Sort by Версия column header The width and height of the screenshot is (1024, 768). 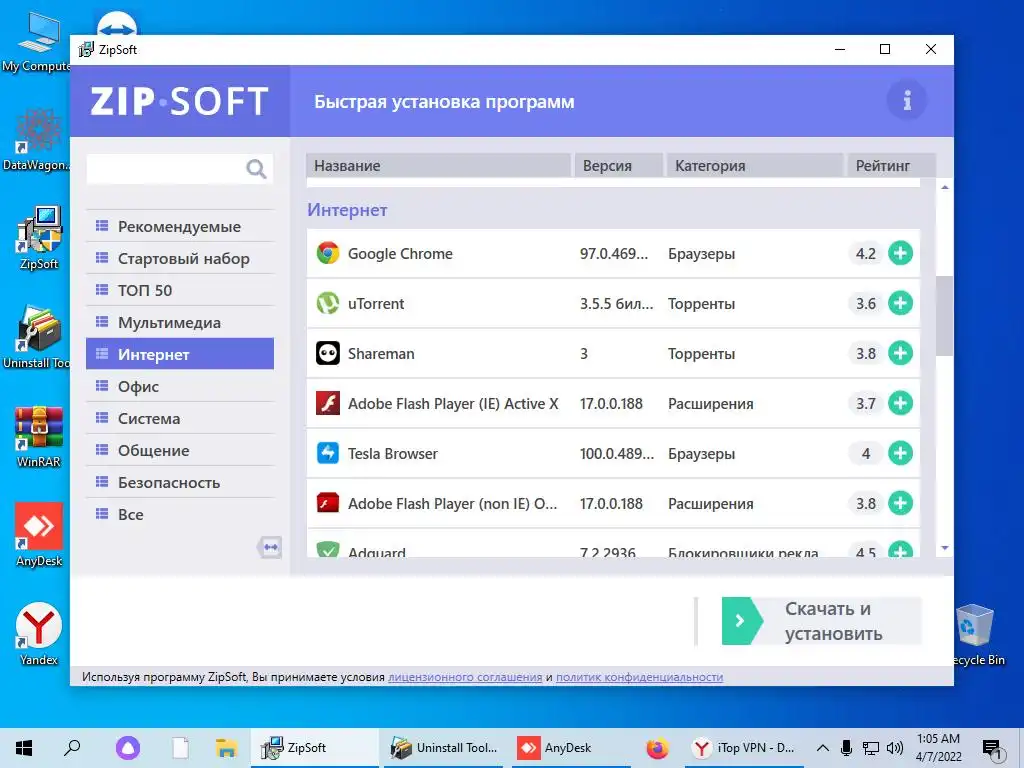click(x=618, y=165)
